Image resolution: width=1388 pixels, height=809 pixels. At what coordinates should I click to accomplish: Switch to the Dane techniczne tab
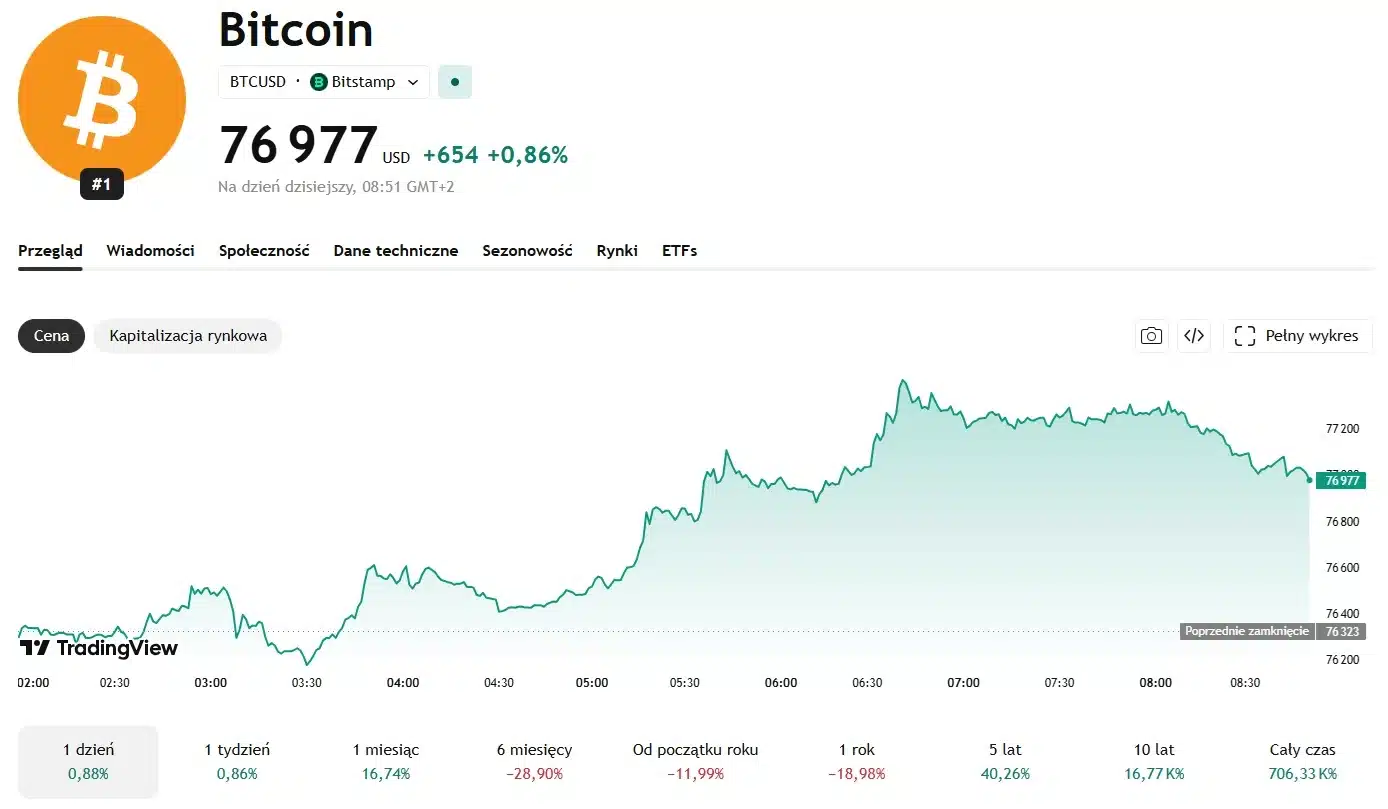tap(396, 251)
